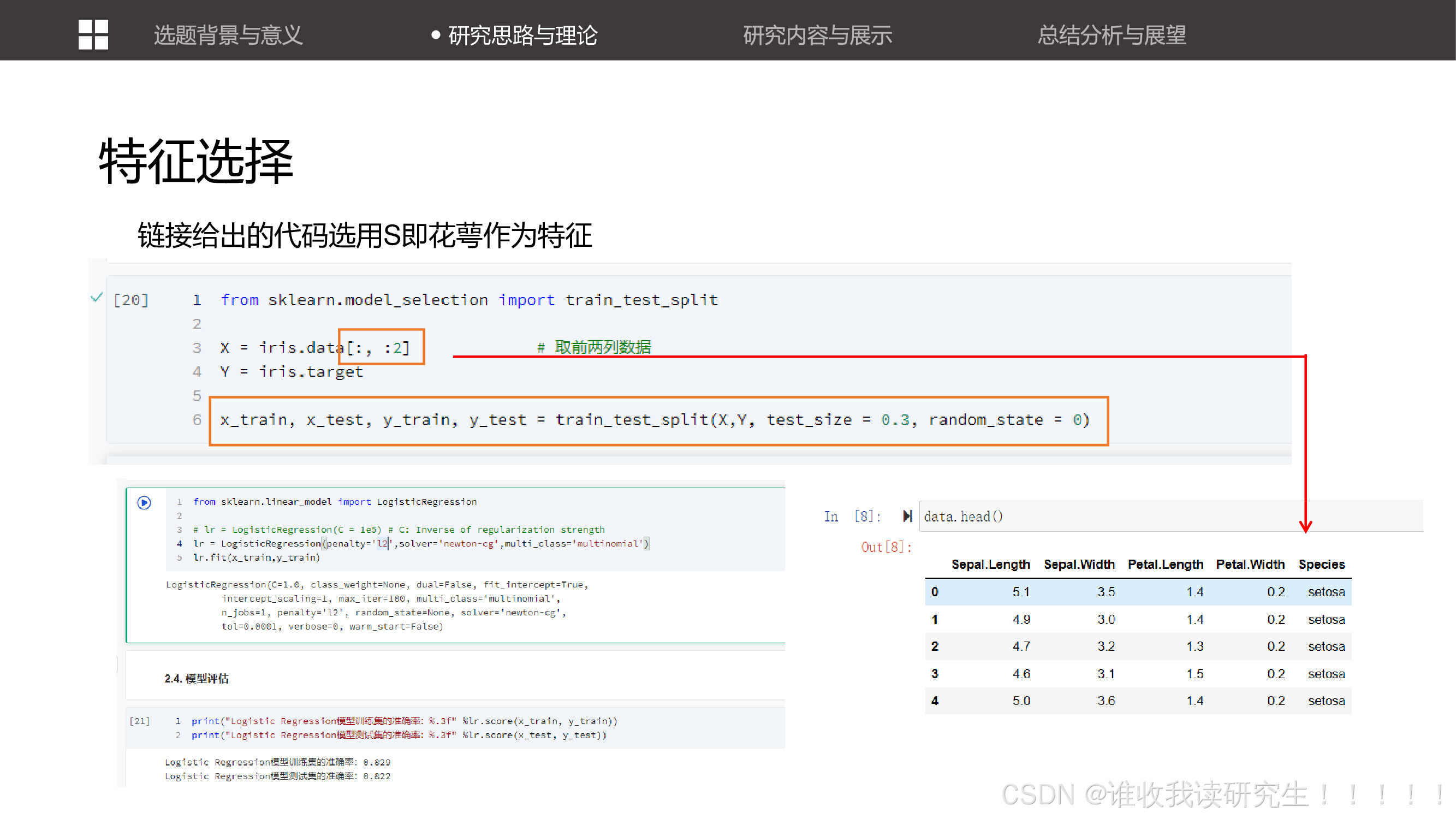Click the Out[8] output label

(886, 547)
